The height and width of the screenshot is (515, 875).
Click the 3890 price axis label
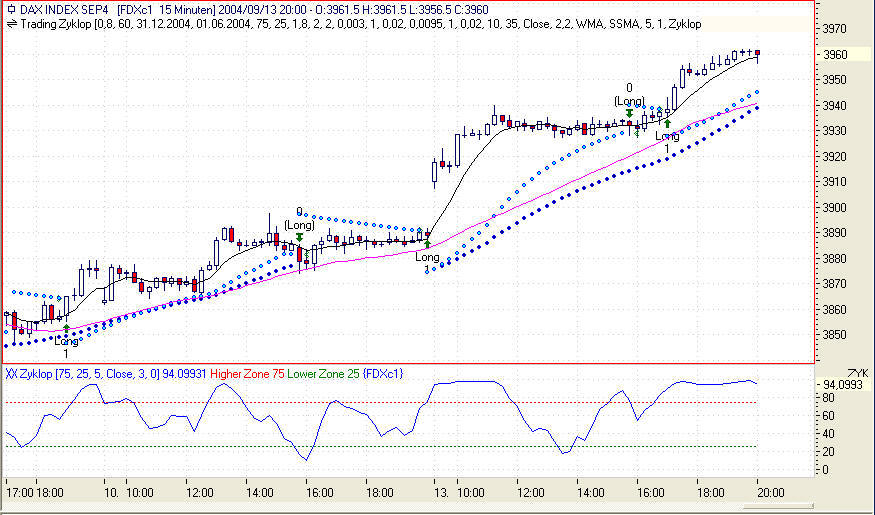(836, 233)
